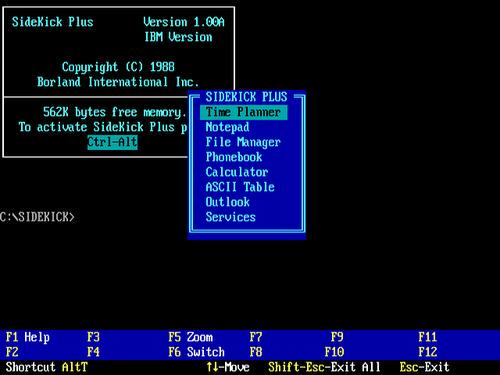500x375 pixels.
Task: Click the highlighted Ctrl-Alt hotkey text
Action: (x=112, y=142)
